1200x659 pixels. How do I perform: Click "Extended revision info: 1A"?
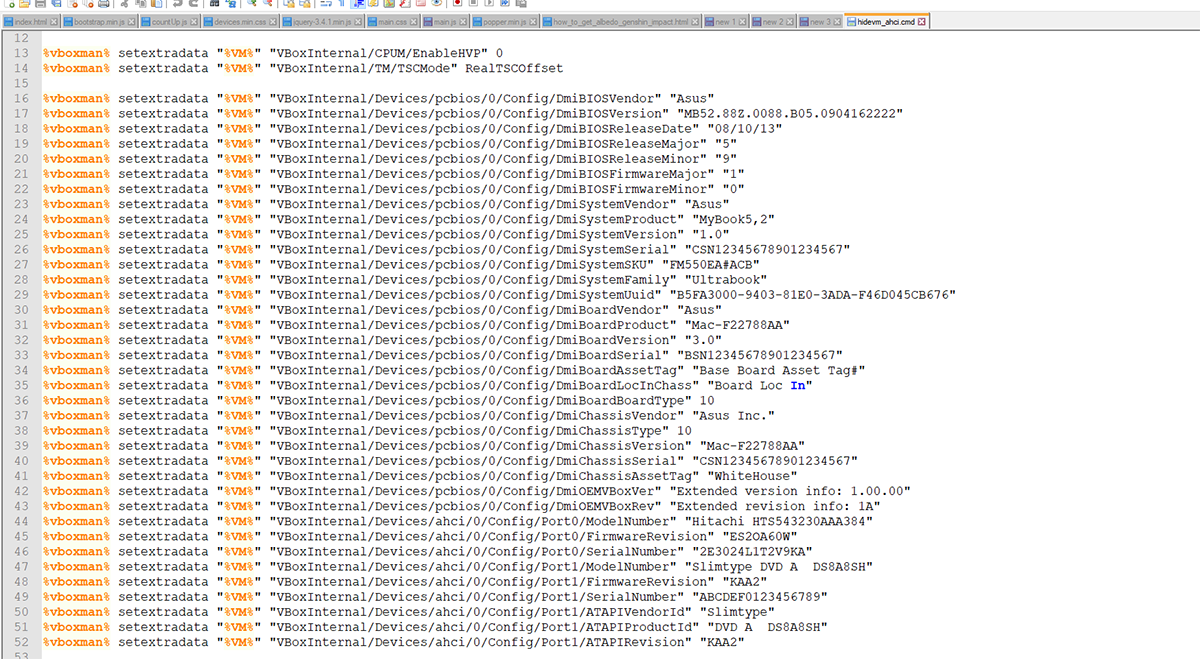[x=775, y=506]
